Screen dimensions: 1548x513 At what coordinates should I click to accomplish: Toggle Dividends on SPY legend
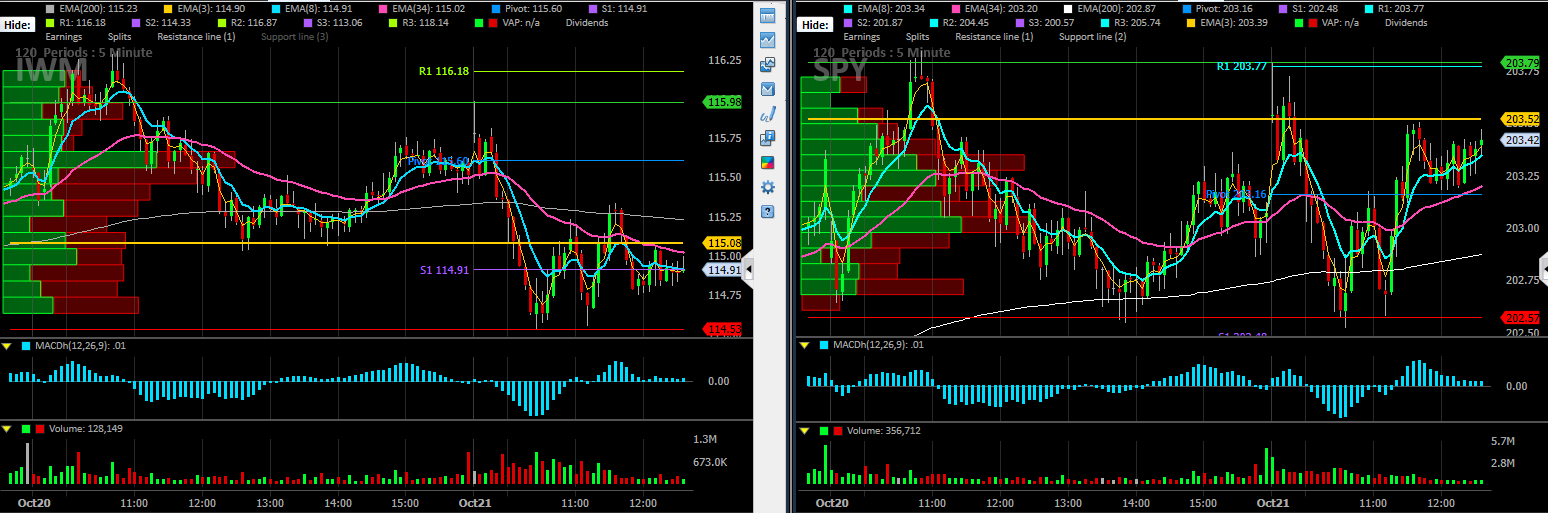(1406, 22)
